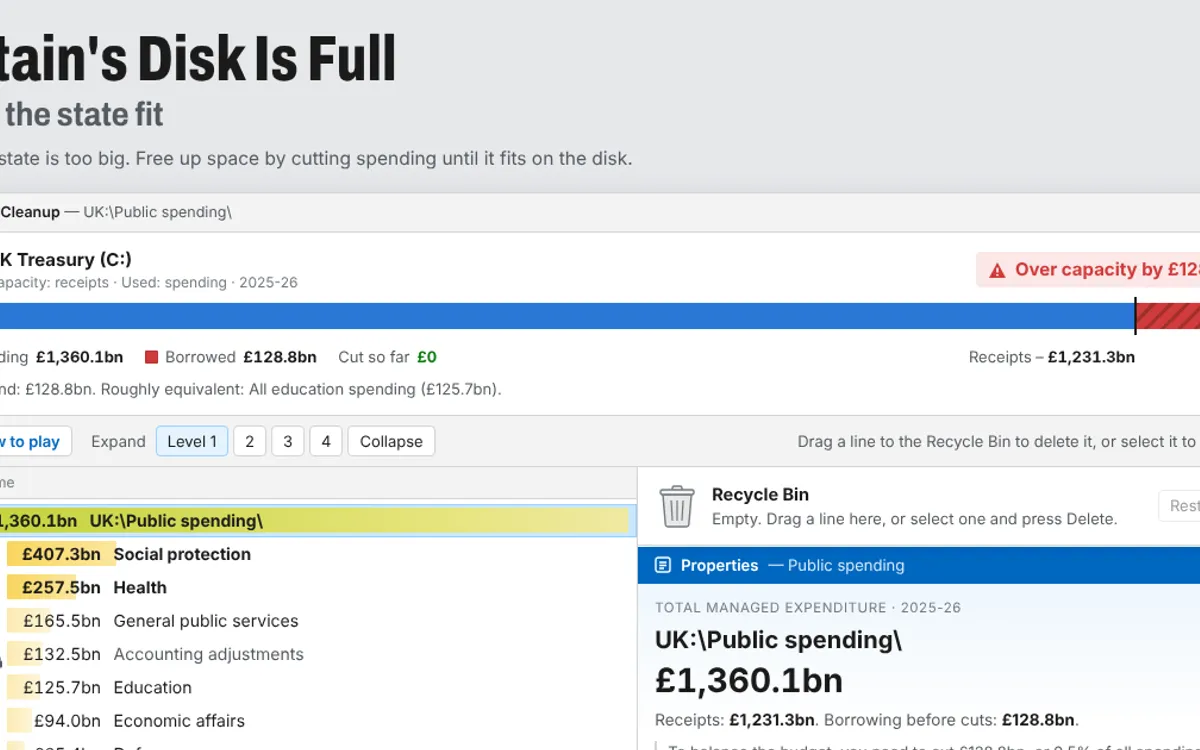Image resolution: width=1200 pixels, height=750 pixels.
Task: Expand tree to level 2
Action: 249,442
